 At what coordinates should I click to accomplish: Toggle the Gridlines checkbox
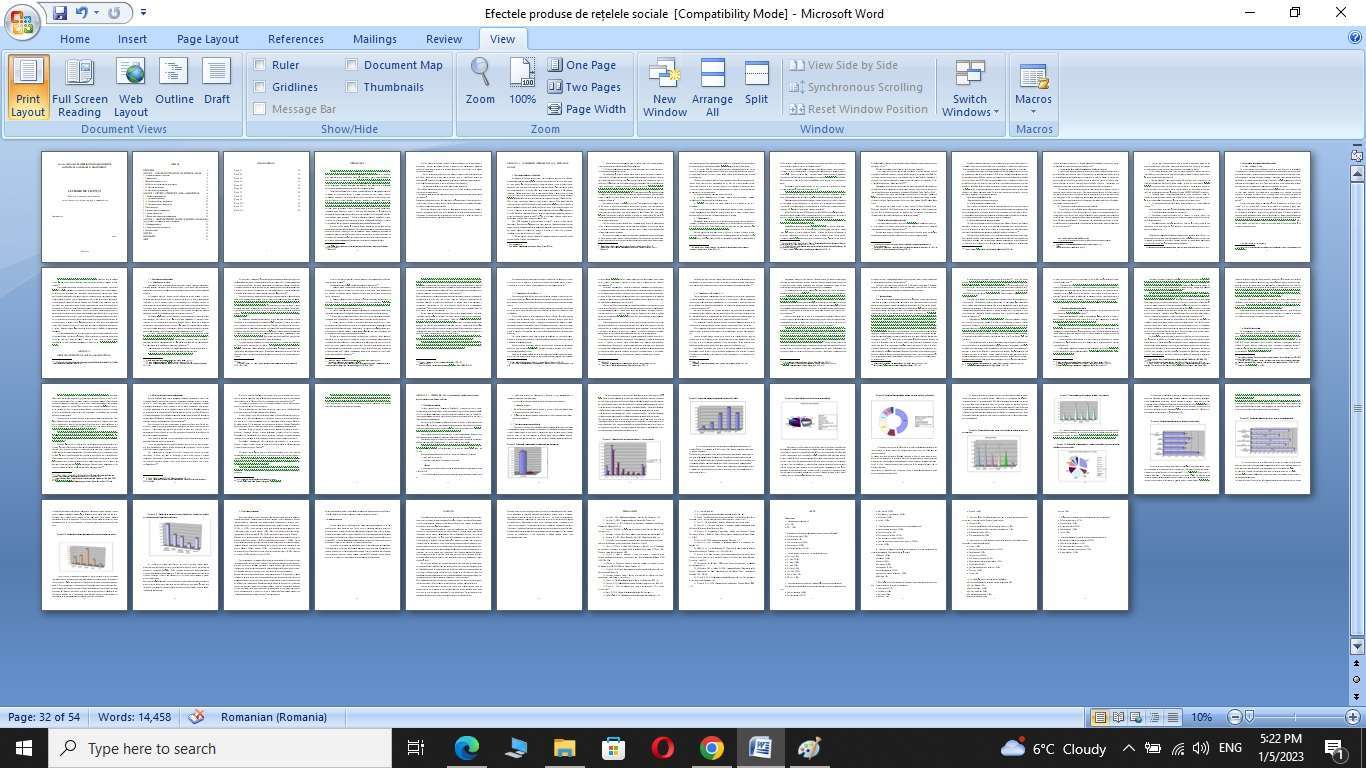pos(260,87)
